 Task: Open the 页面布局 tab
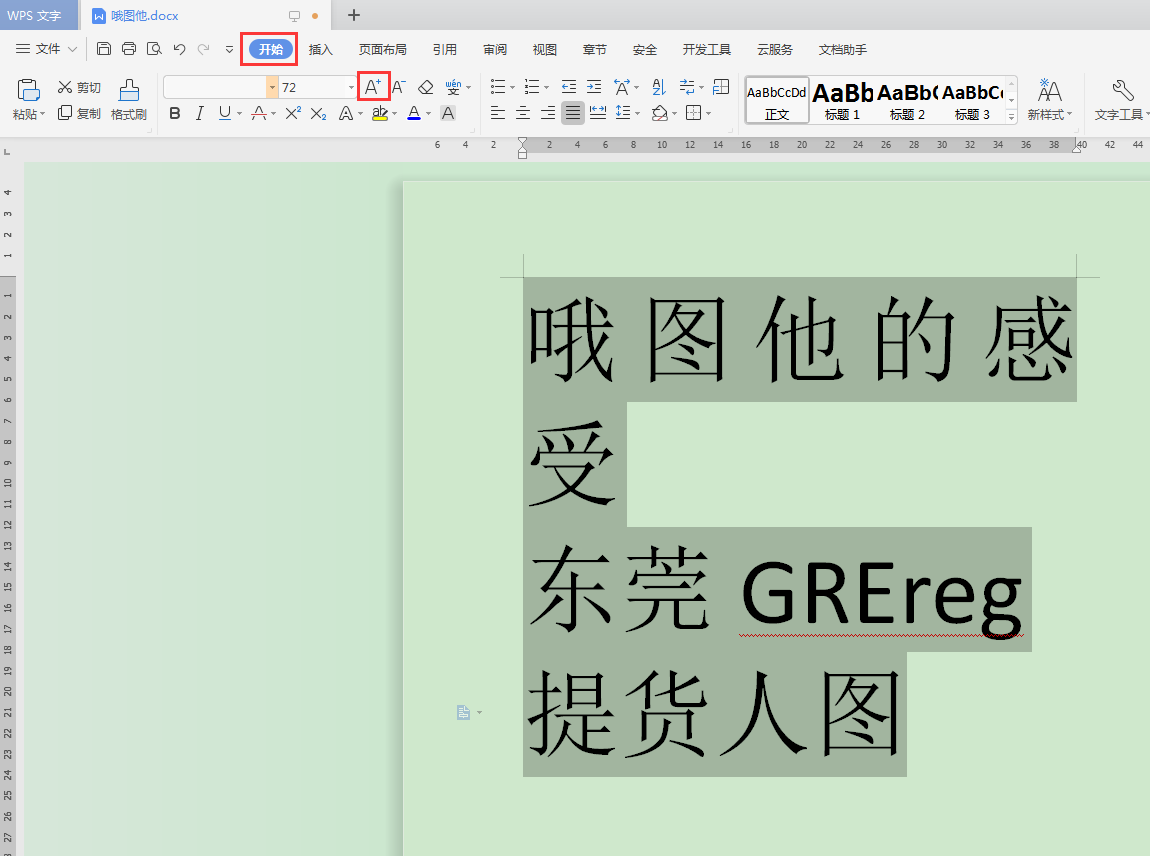pos(382,49)
